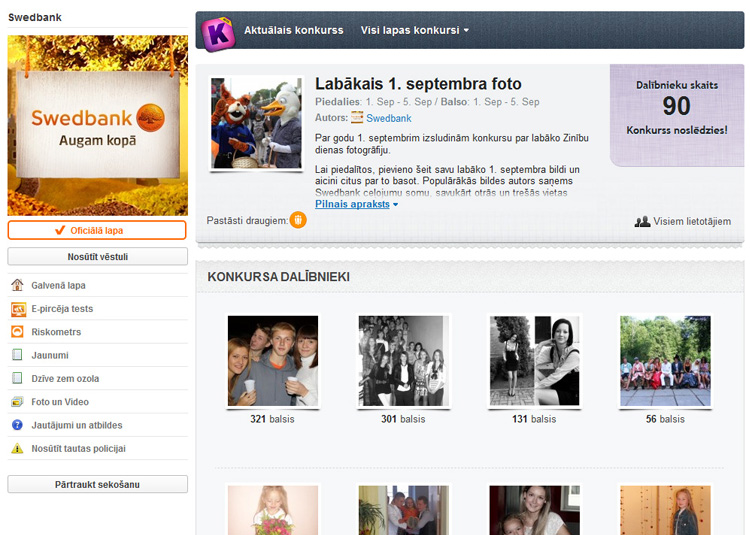Click the home icon beside Galvenā lapa
Screen dimensions: 750x535
coord(17,285)
